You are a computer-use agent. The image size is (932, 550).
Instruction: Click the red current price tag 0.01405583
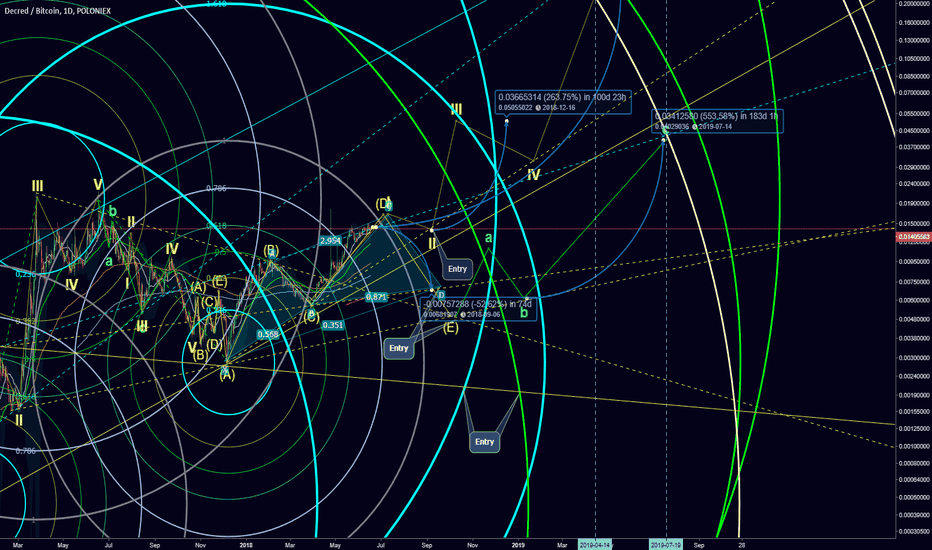pos(914,237)
